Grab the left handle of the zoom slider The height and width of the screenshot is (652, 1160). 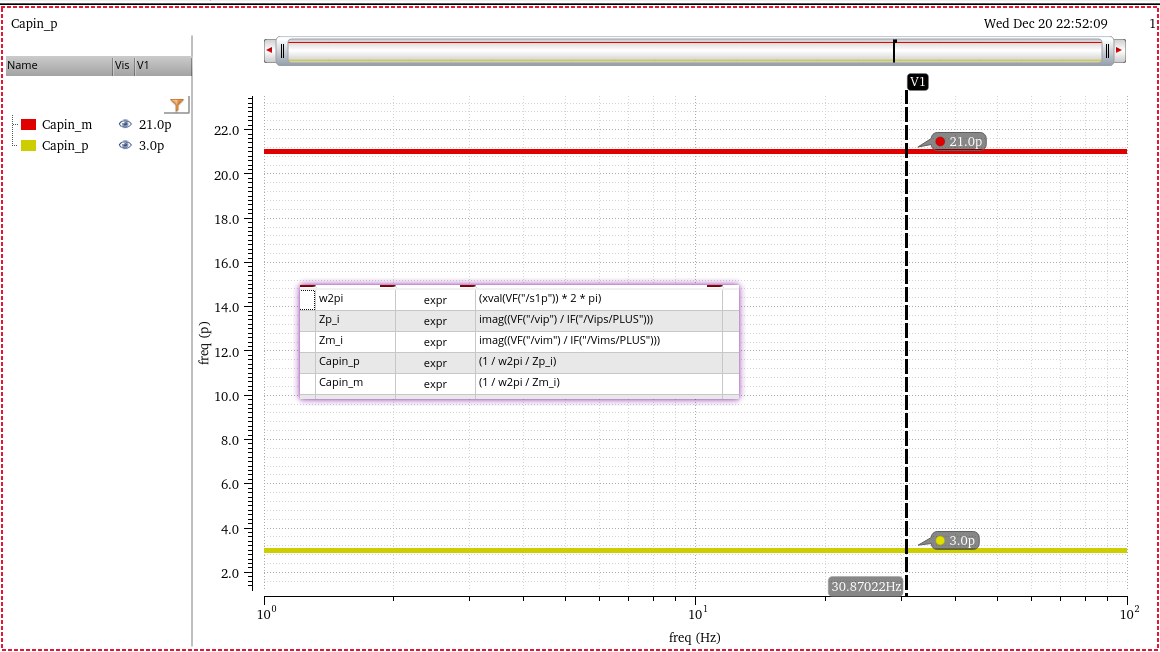click(x=283, y=50)
